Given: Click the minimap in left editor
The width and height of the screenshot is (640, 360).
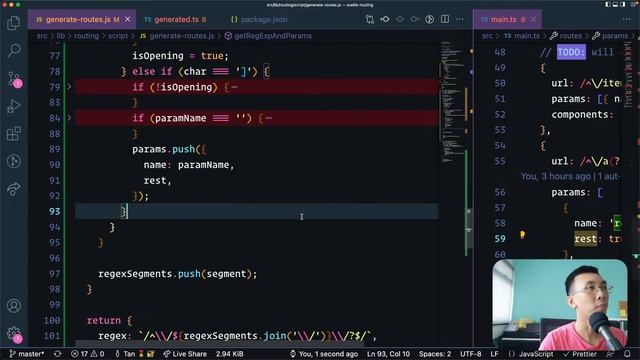Looking at the screenshot, I should click(452, 102).
